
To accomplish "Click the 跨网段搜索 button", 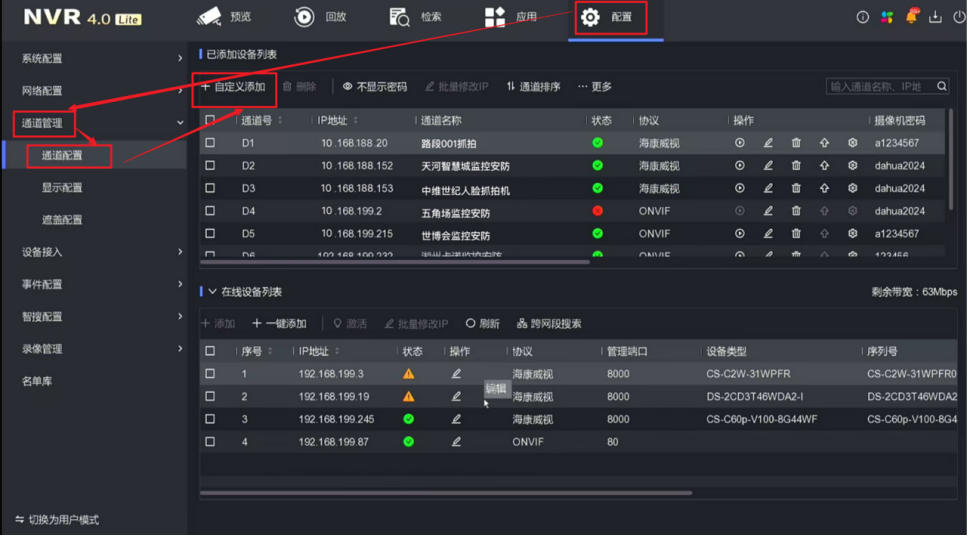I will click(x=549, y=324).
